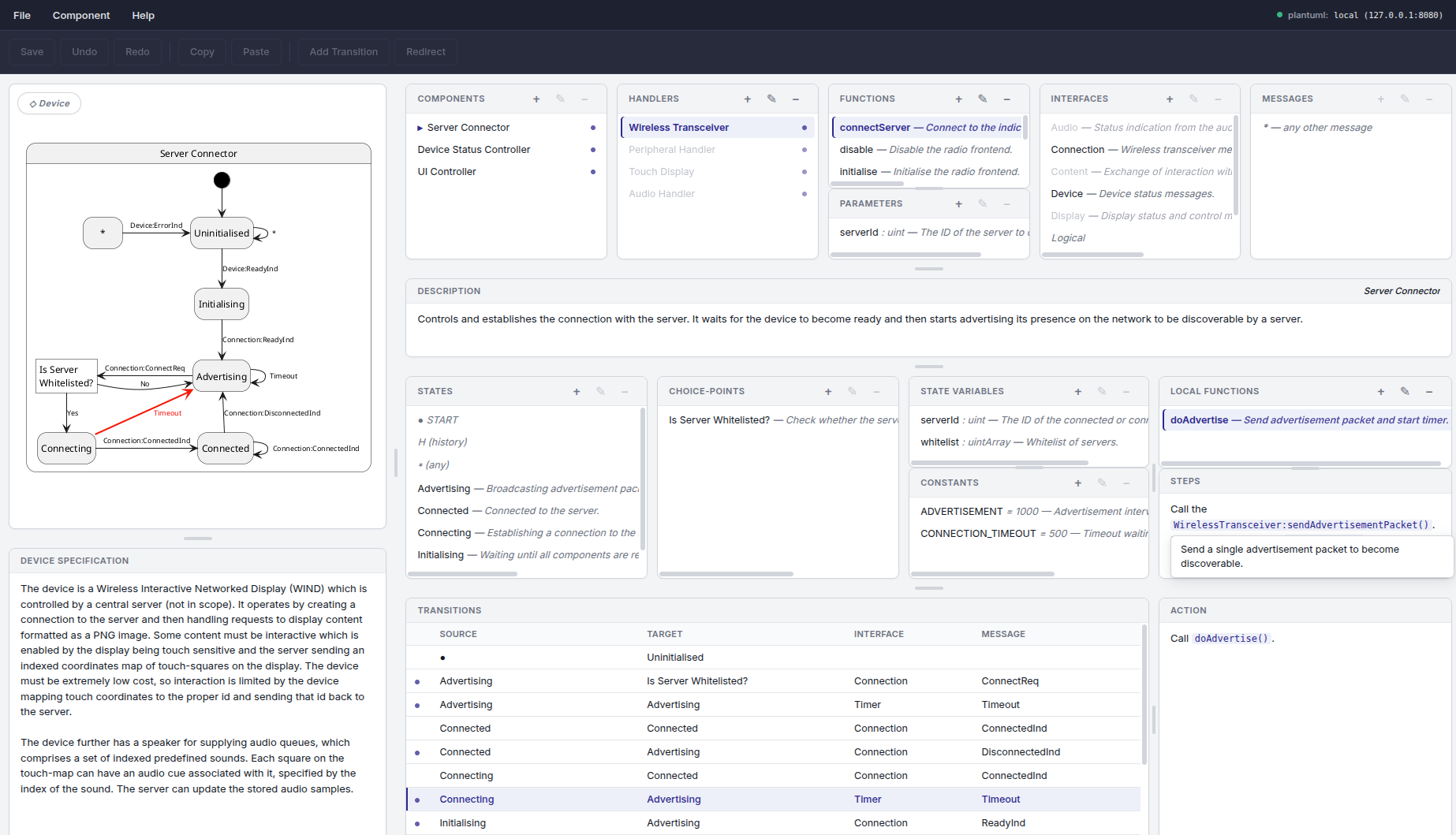This screenshot has width=1456, height=835.
Task: Toggle the dot beside UI Controller
Action: tap(593, 172)
